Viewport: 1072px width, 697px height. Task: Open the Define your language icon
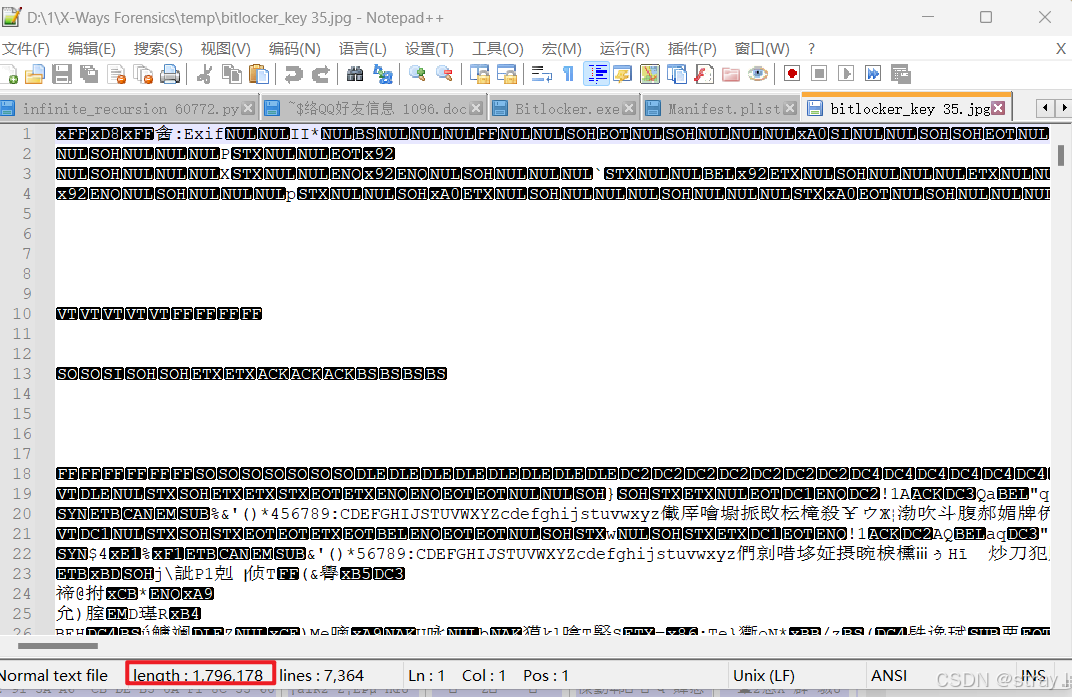623,74
